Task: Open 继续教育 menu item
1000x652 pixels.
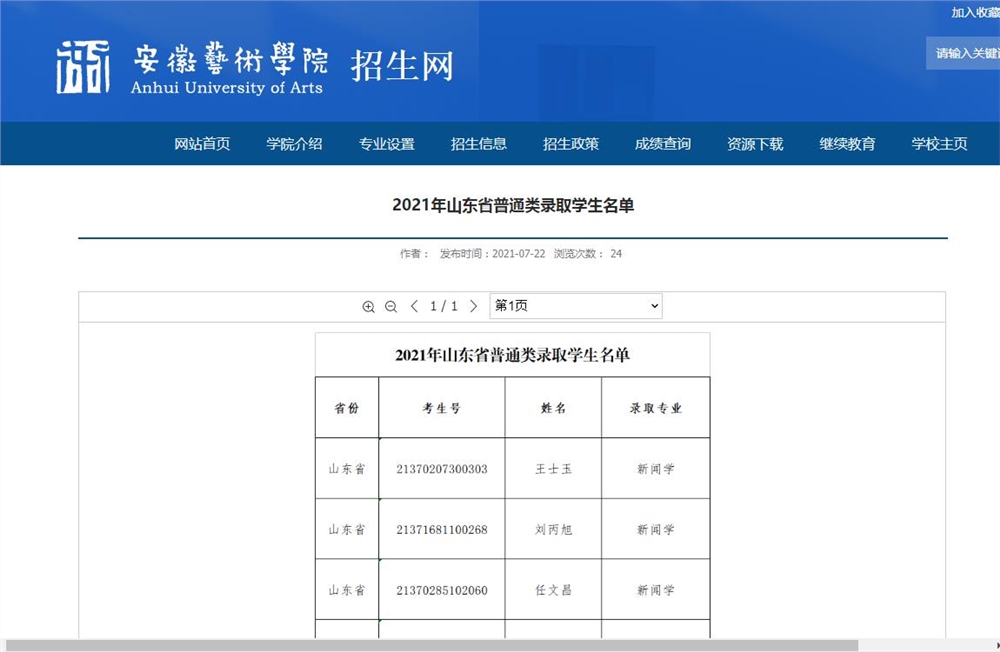Action: click(847, 144)
